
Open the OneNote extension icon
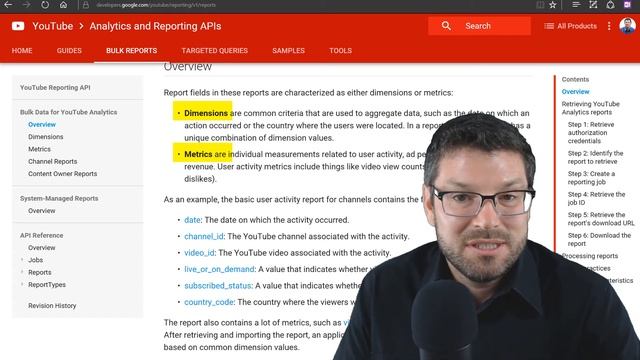(628, 5)
